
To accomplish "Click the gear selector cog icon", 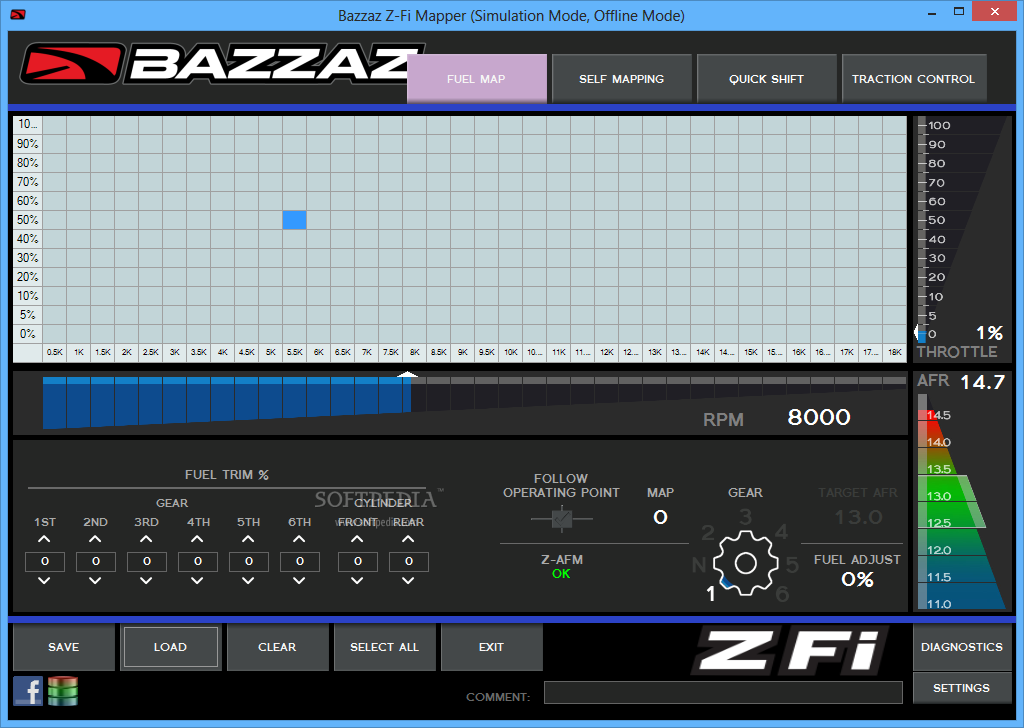I will [745, 563].
